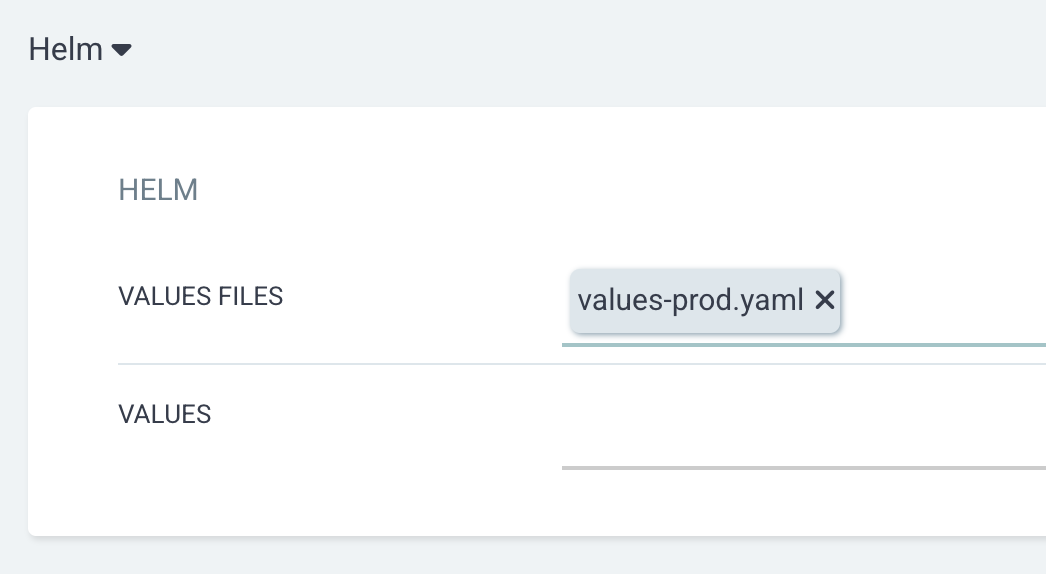Click the VALUES field label

point(165,414)
